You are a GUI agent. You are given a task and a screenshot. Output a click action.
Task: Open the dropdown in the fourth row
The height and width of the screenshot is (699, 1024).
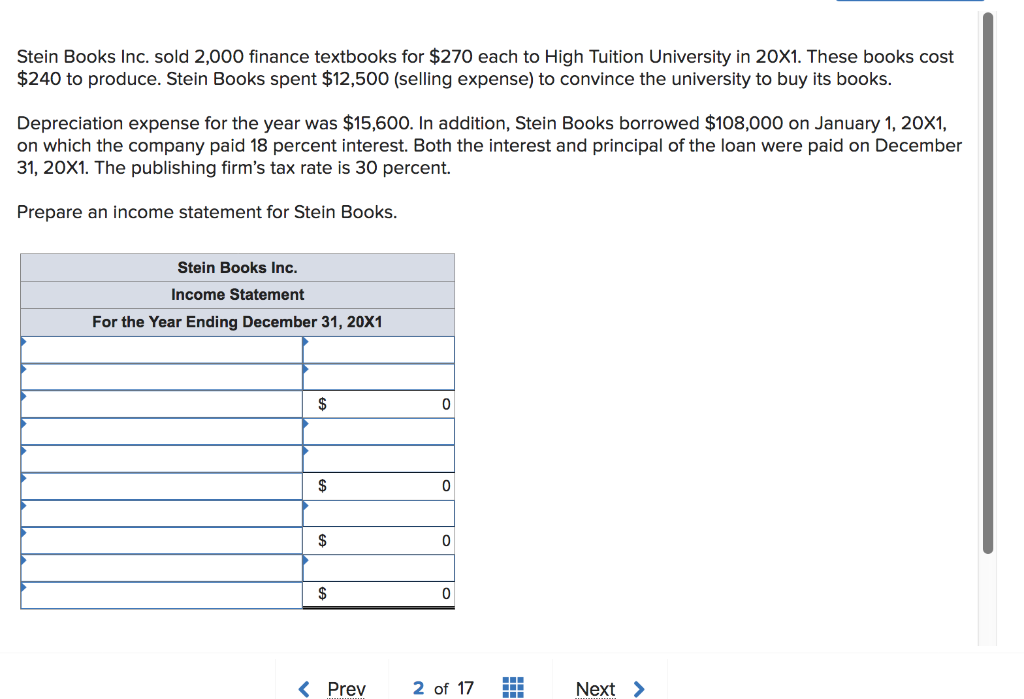click(x=160, y=430)
